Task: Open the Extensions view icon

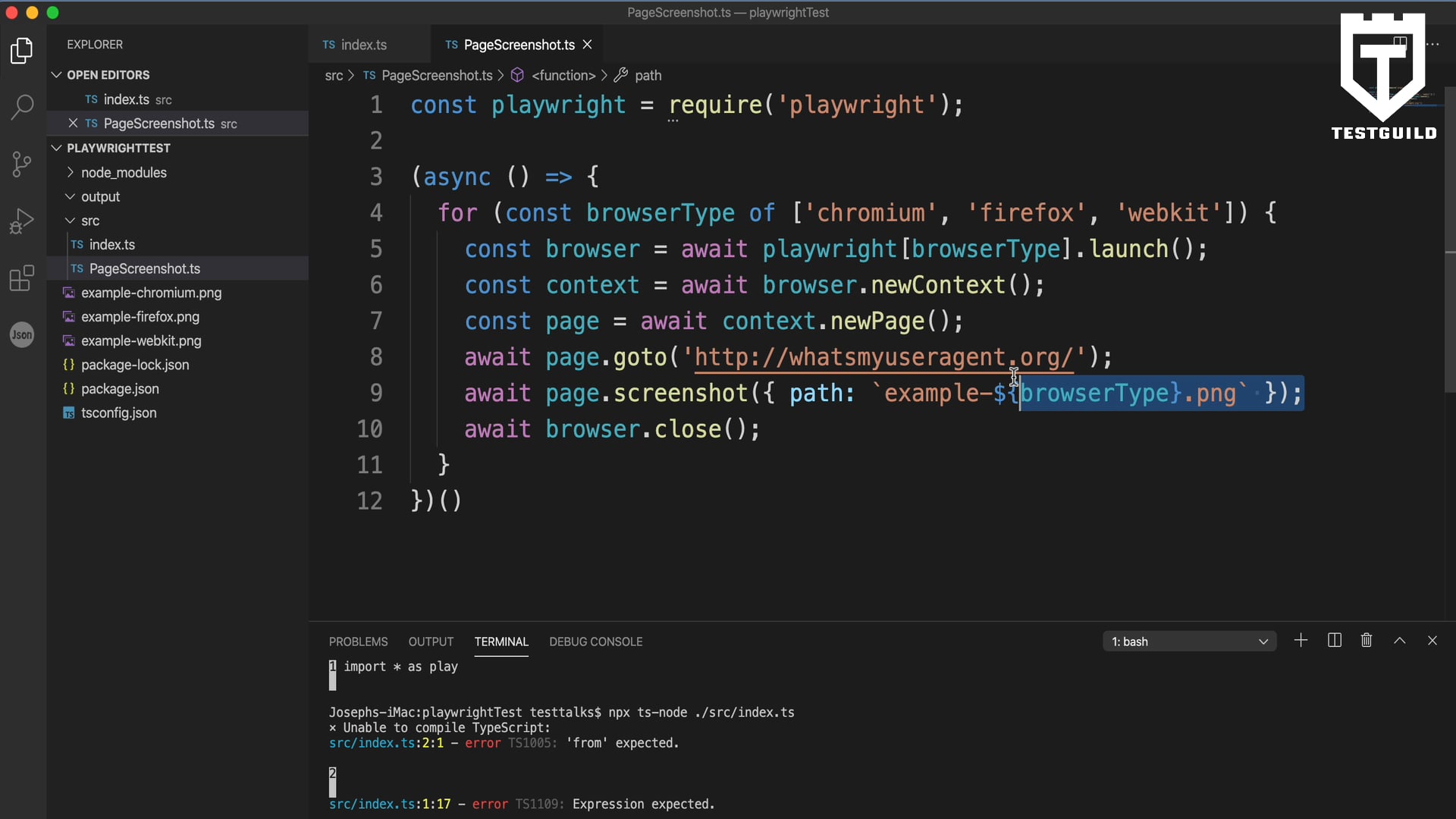Action: click(x=22, y=278)
